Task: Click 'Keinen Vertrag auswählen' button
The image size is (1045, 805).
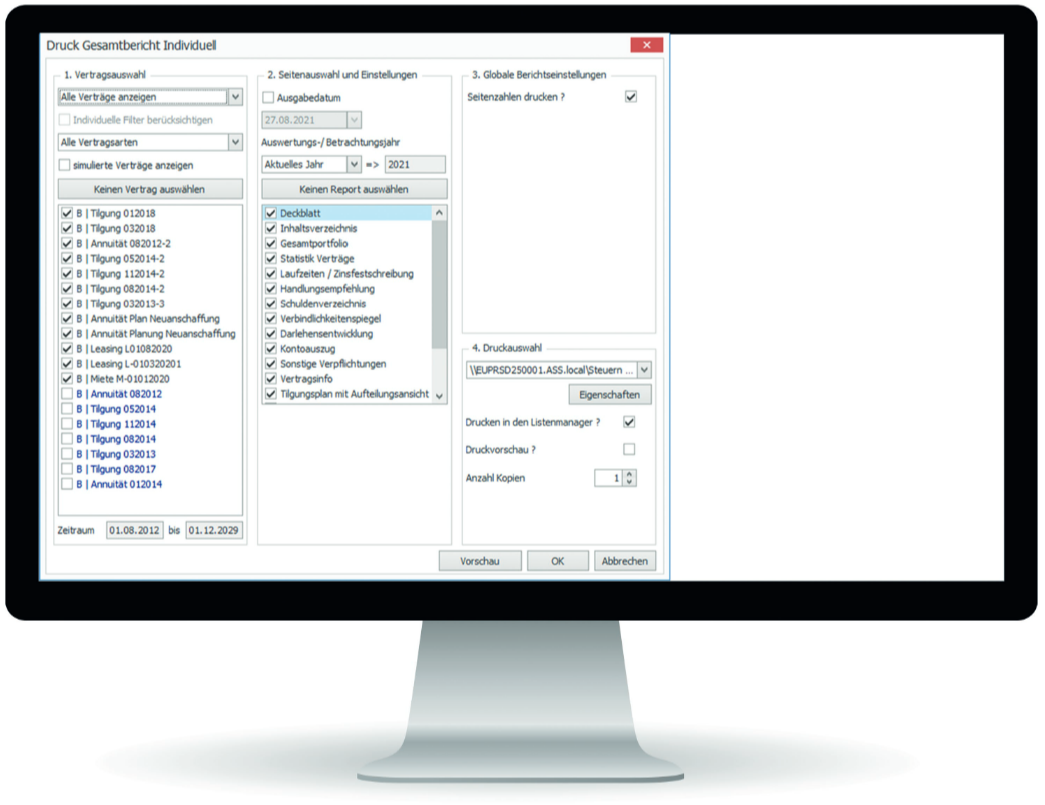Action: pyautogui.click(x=150, y=189)
